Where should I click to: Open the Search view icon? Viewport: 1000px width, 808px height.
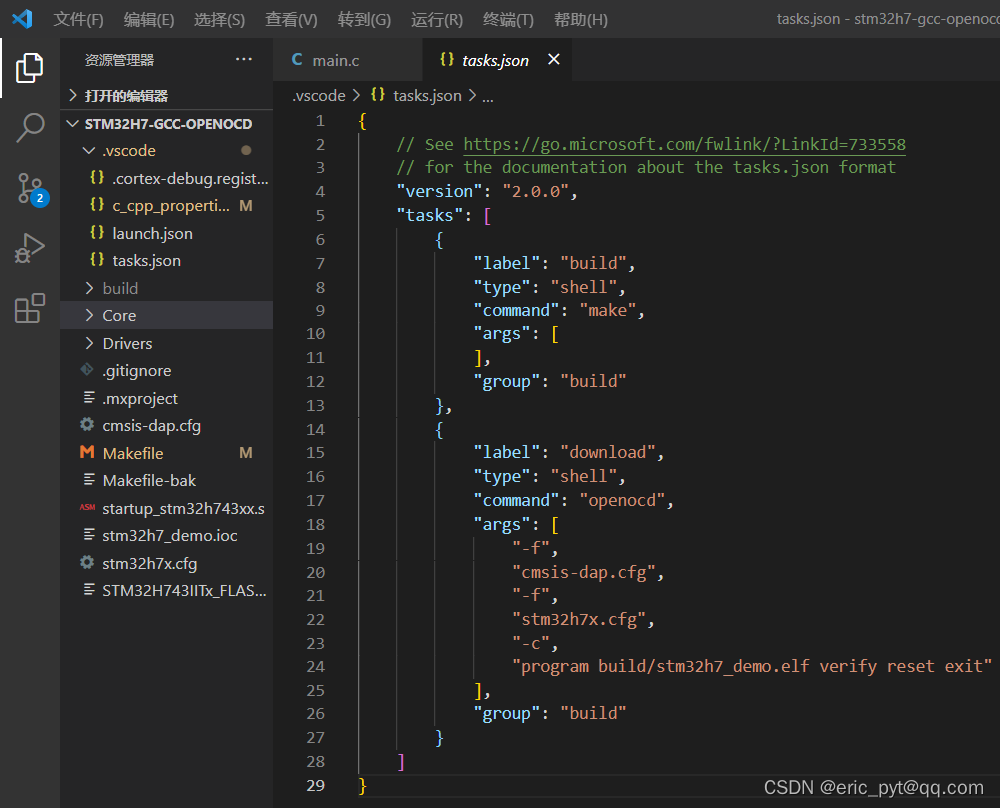point(29,128)
